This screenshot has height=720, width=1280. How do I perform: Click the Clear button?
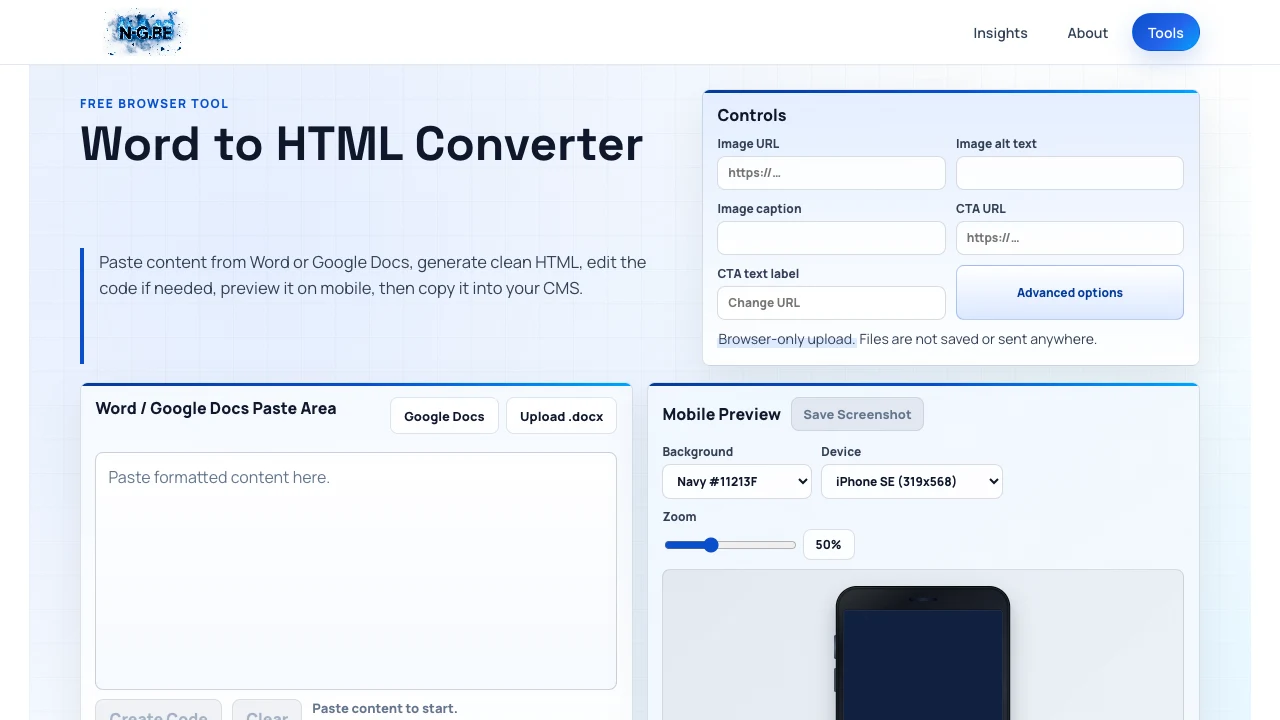pos(267,711)
